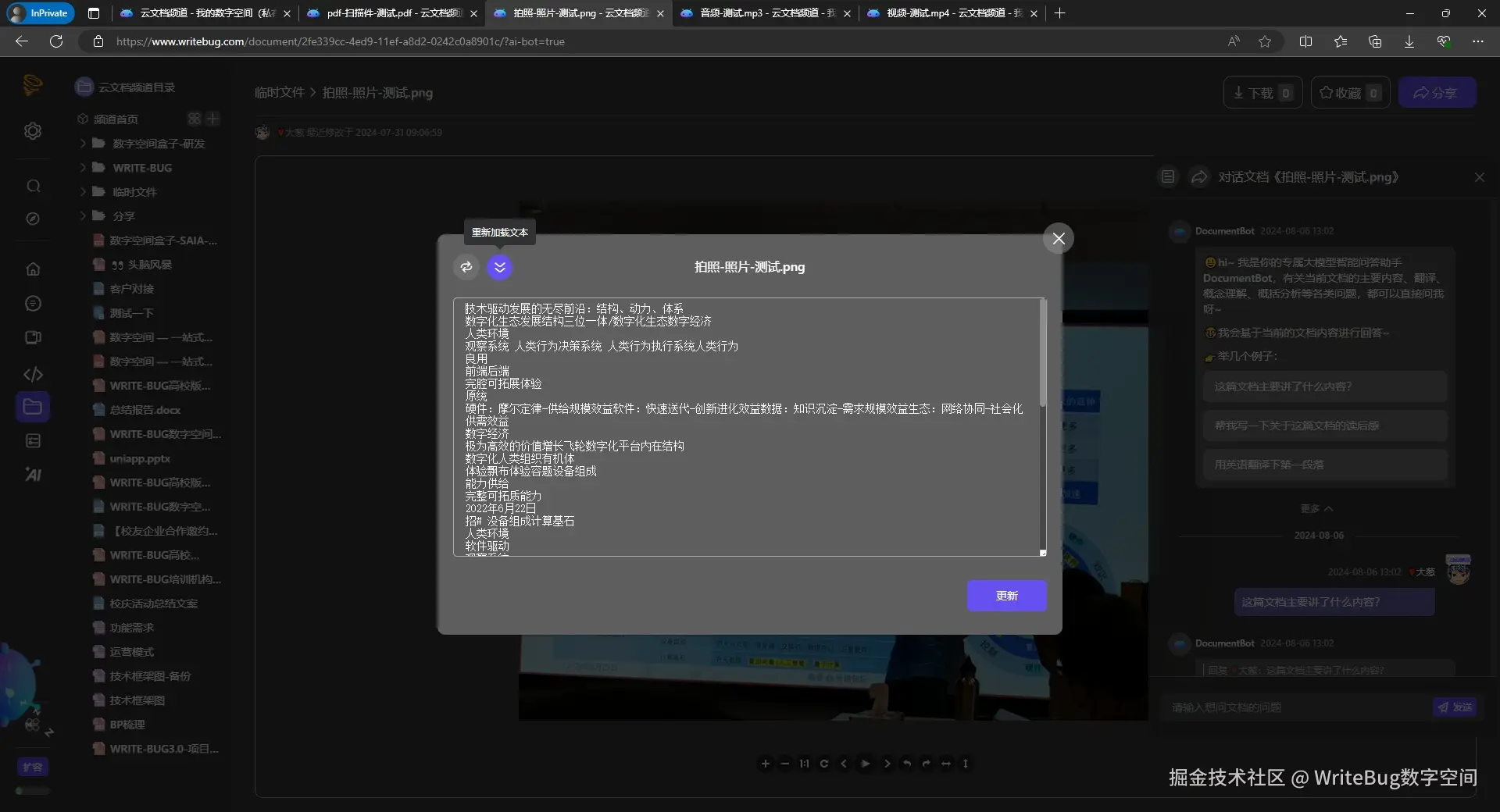Open the chat document icon above panel

pos(1167,176)
